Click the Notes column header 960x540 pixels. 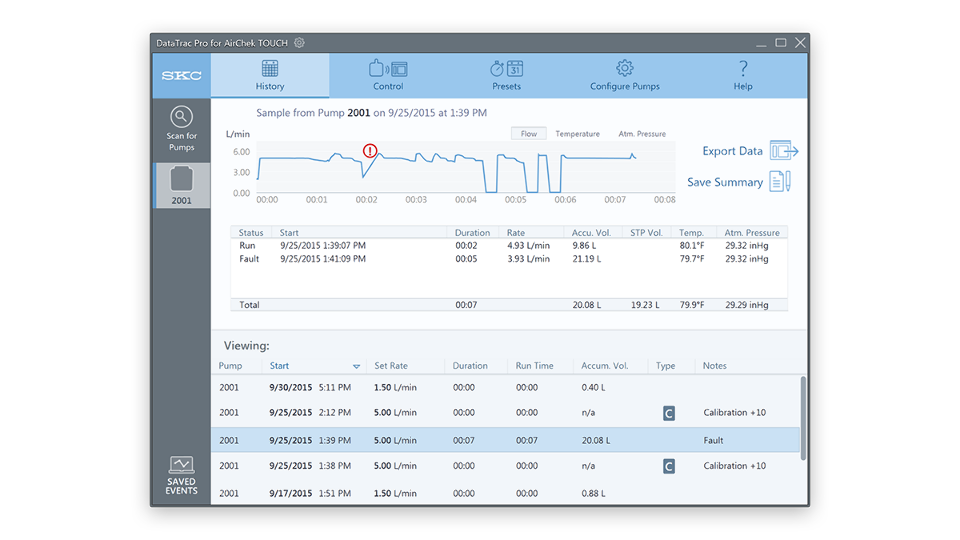pos(714,366)
